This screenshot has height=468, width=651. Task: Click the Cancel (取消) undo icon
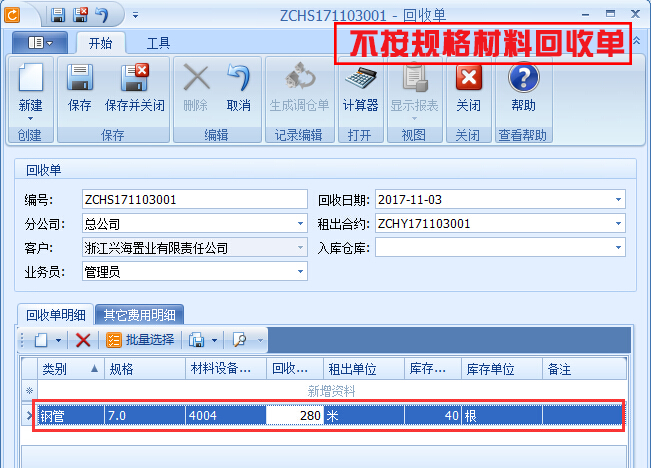(x=238, y=80)
